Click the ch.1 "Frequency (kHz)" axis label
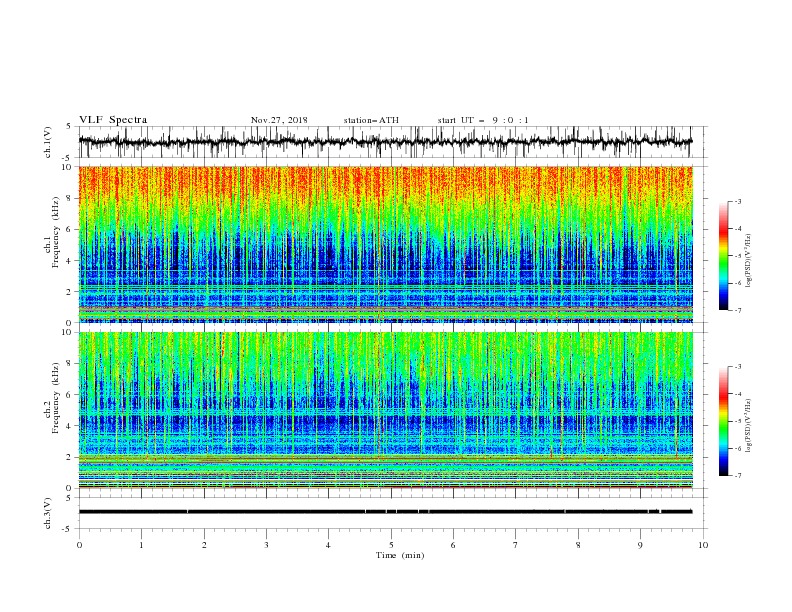The width and height of the screenshot is (792, 612). (56, 233)
